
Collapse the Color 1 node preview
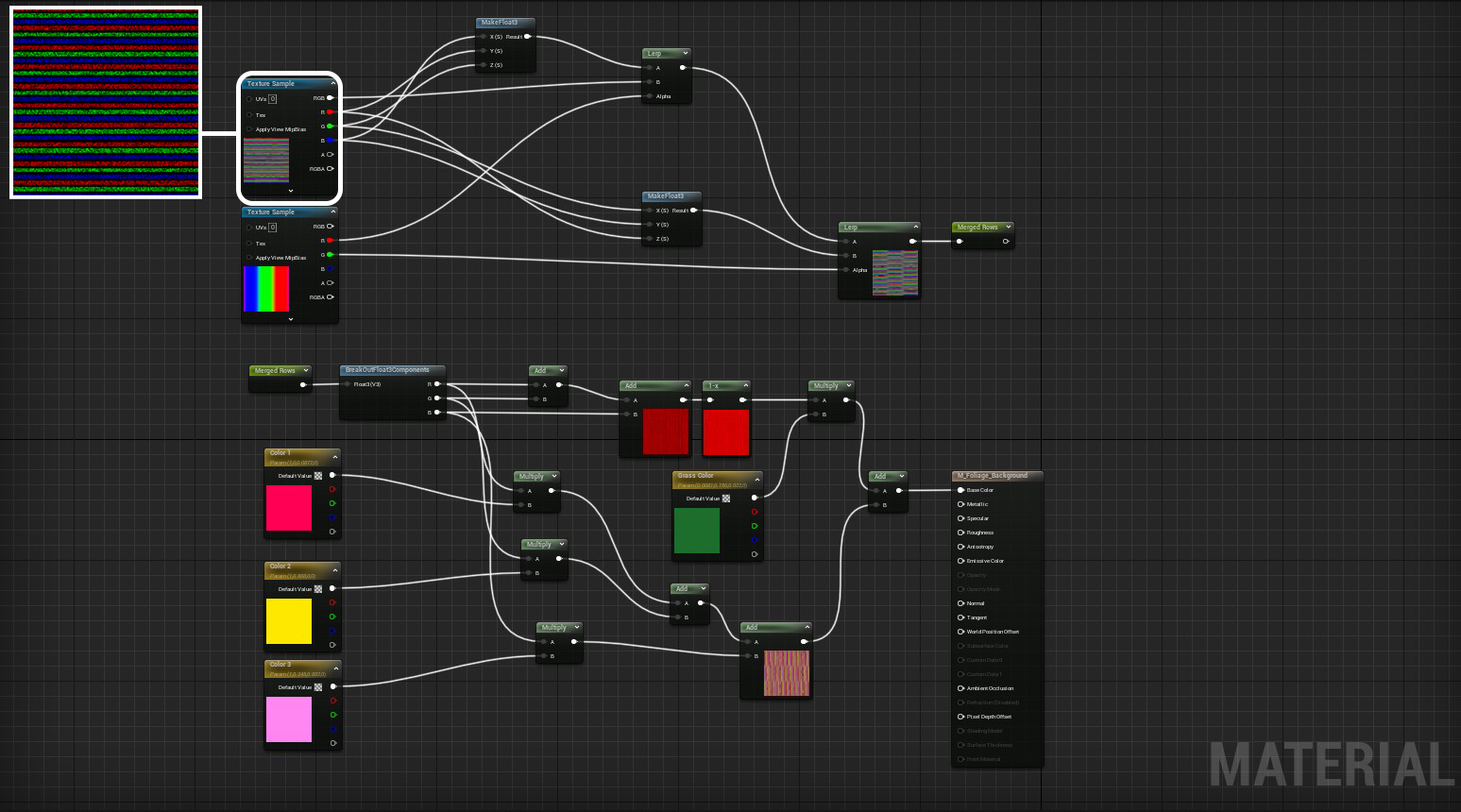334,458
